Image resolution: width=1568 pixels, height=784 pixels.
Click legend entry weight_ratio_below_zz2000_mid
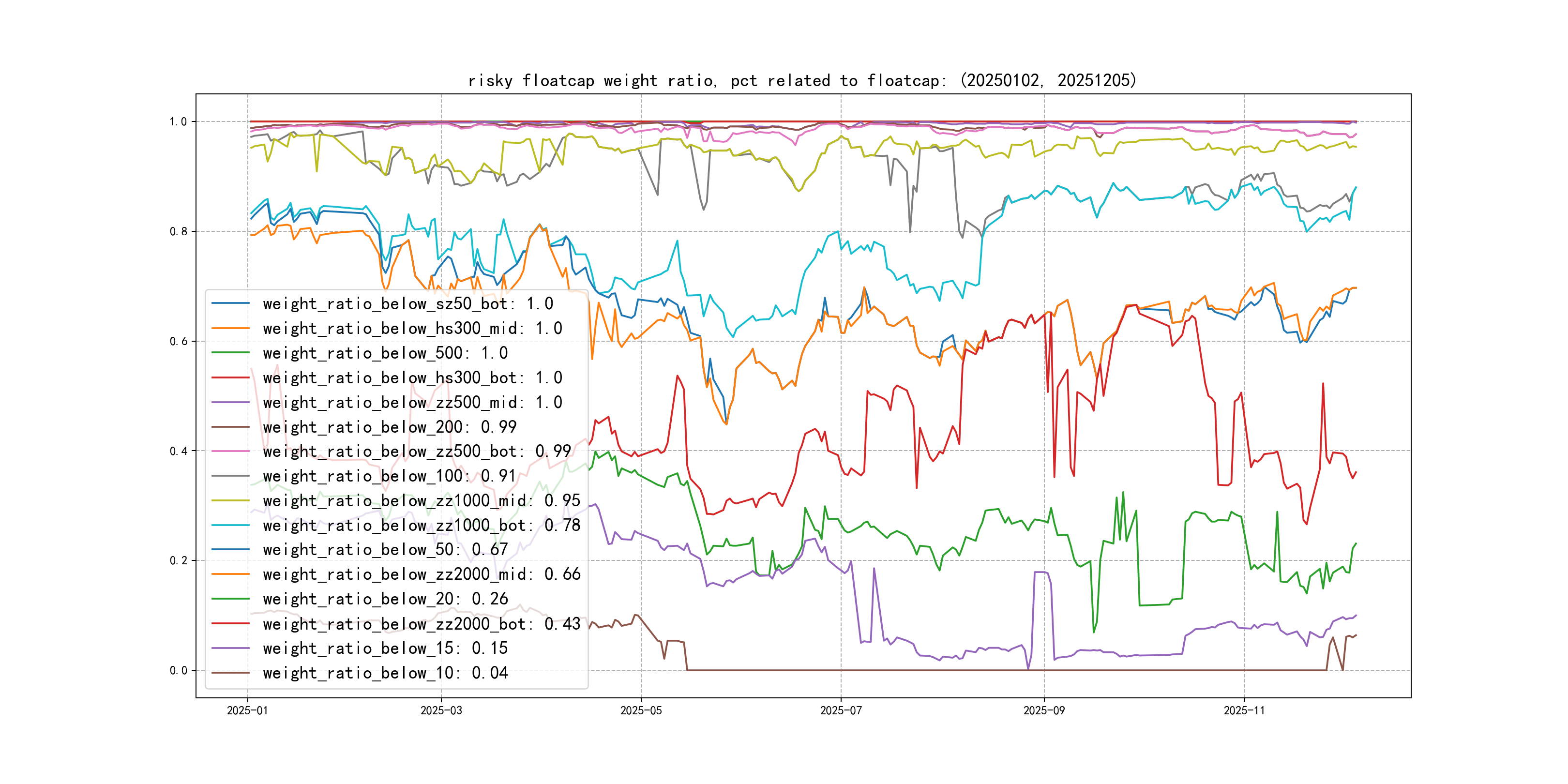421,574
